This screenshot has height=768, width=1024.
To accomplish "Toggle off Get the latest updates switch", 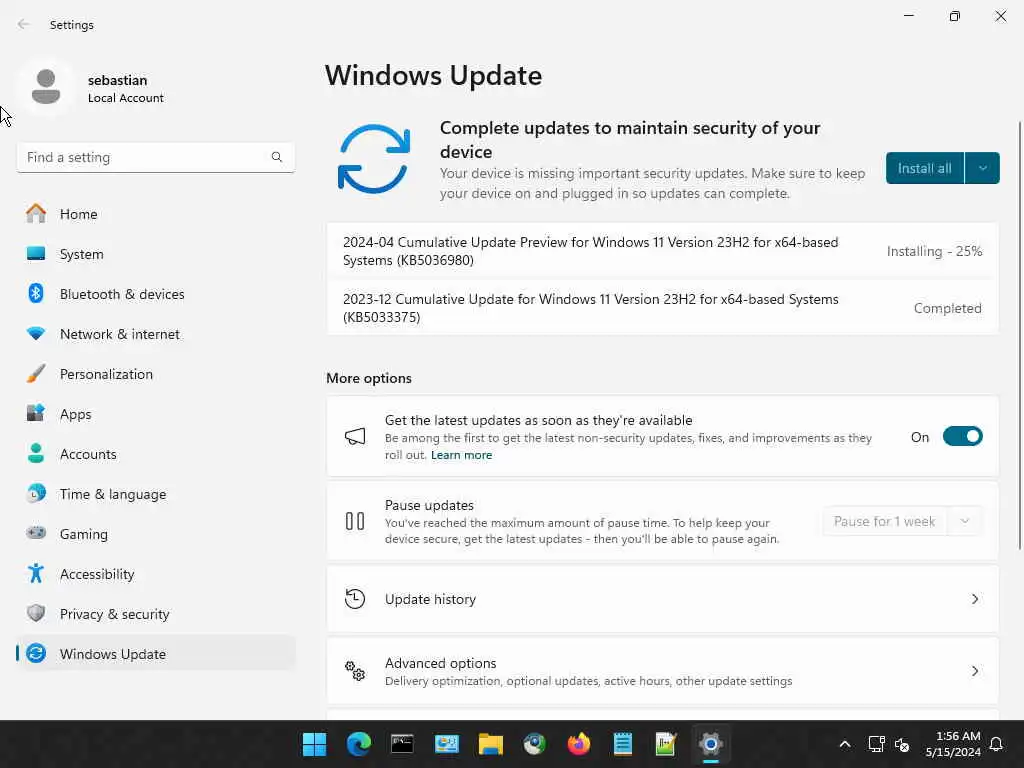I will (x=963, y=436).
